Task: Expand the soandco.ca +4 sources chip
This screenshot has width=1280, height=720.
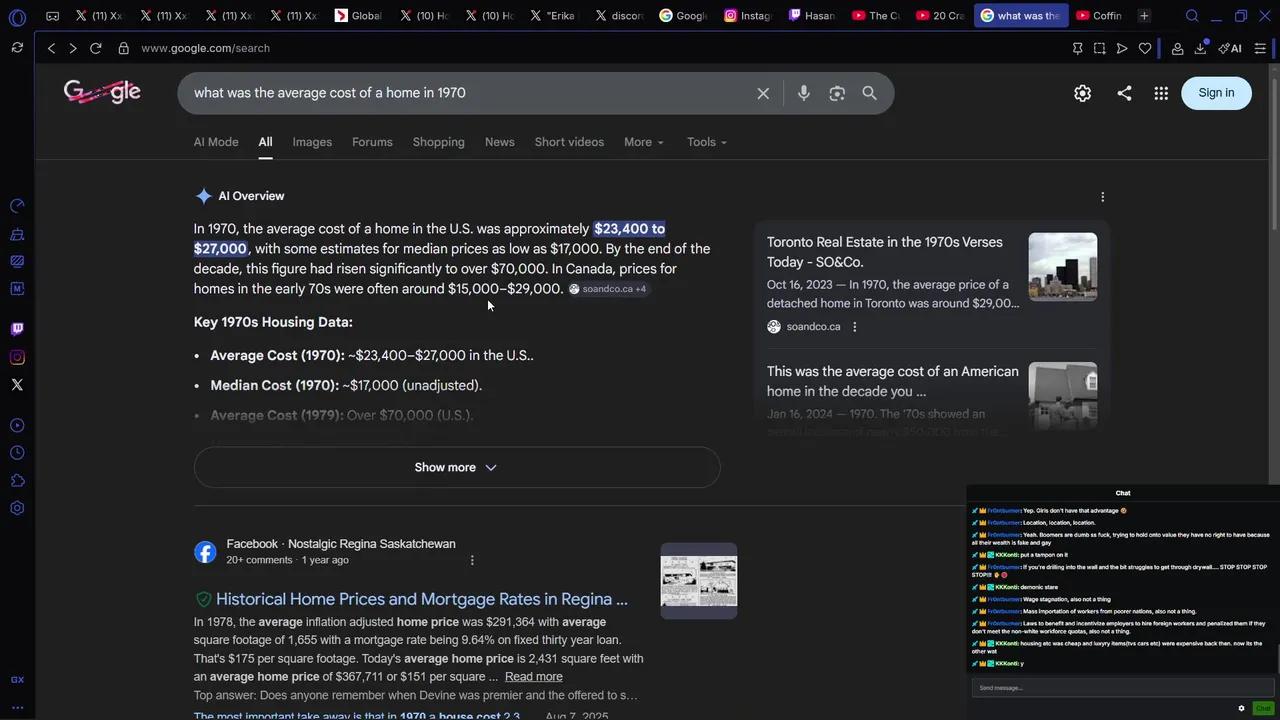Action: pyautogui.click(x=608, y=289)
